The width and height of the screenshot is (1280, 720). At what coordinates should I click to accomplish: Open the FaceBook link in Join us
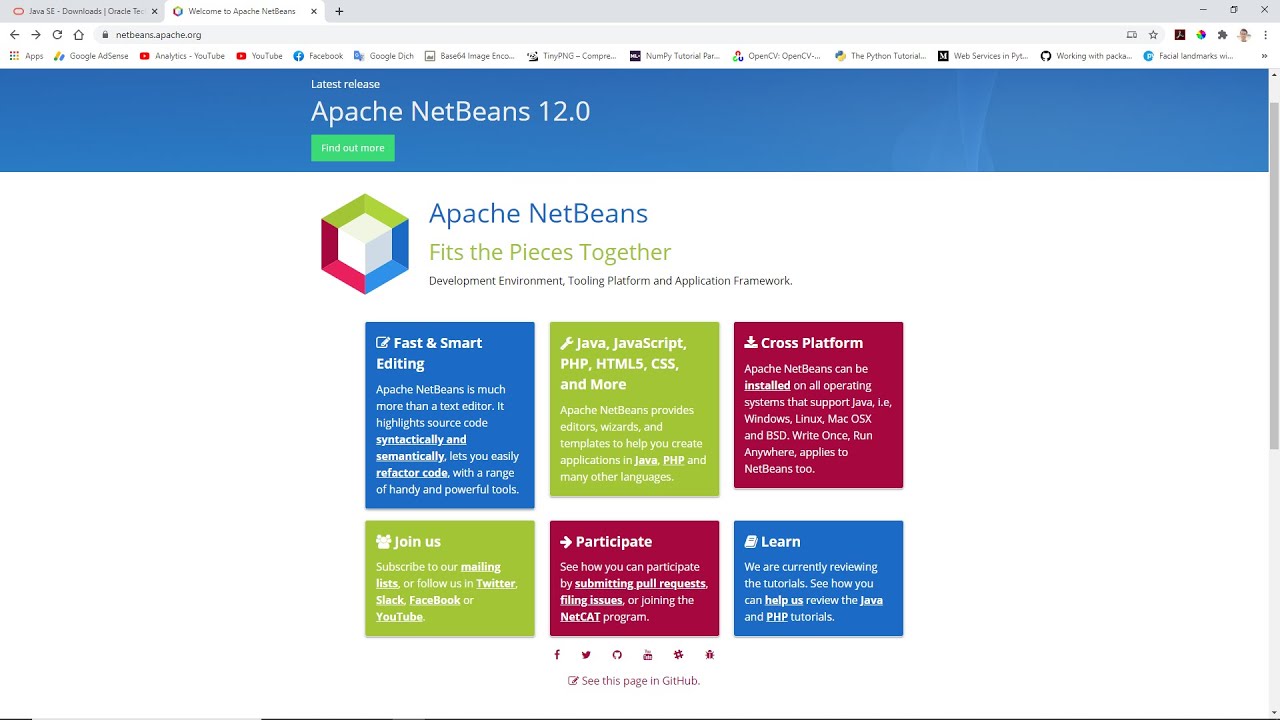pyautogui.click(x=435, y=600)
